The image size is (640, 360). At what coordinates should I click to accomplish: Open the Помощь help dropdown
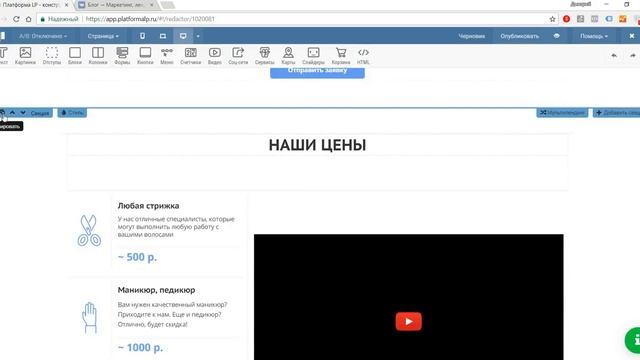tap(594, 36)
